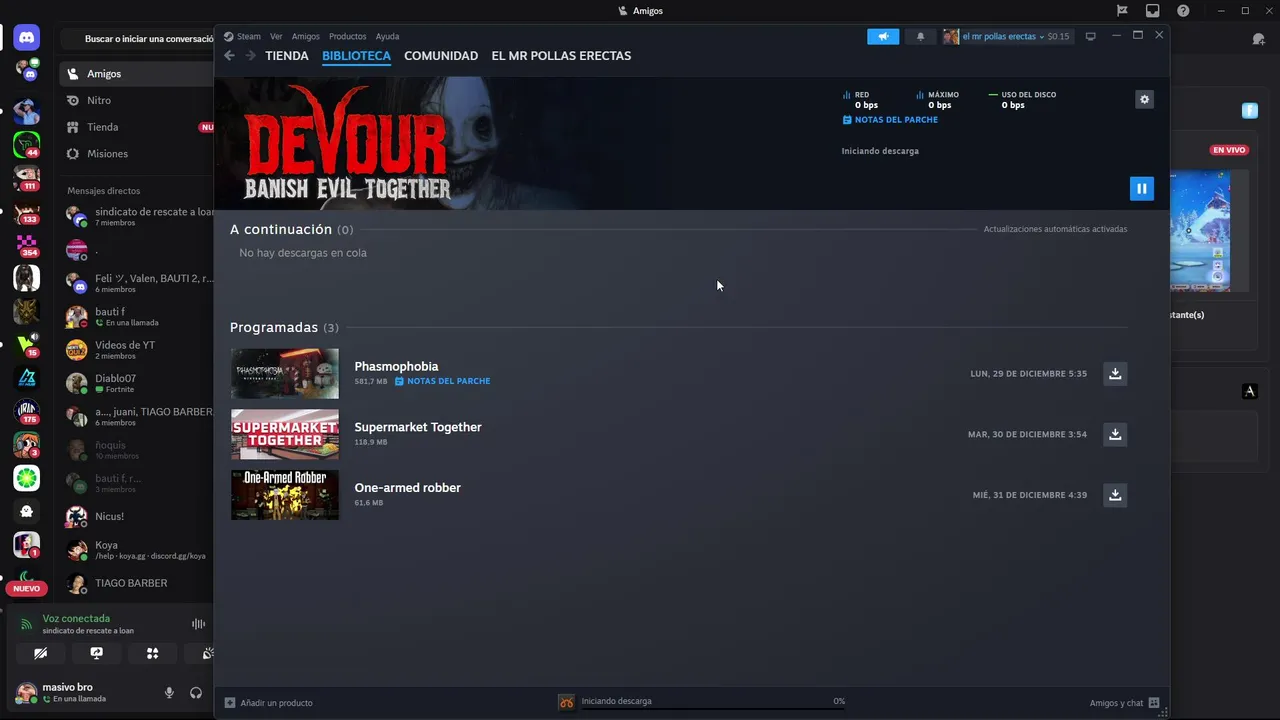Click the masivo bro user avatar
Image resolution: width=1280 pixels, height=720 pixels.
(x=26, y=692)
